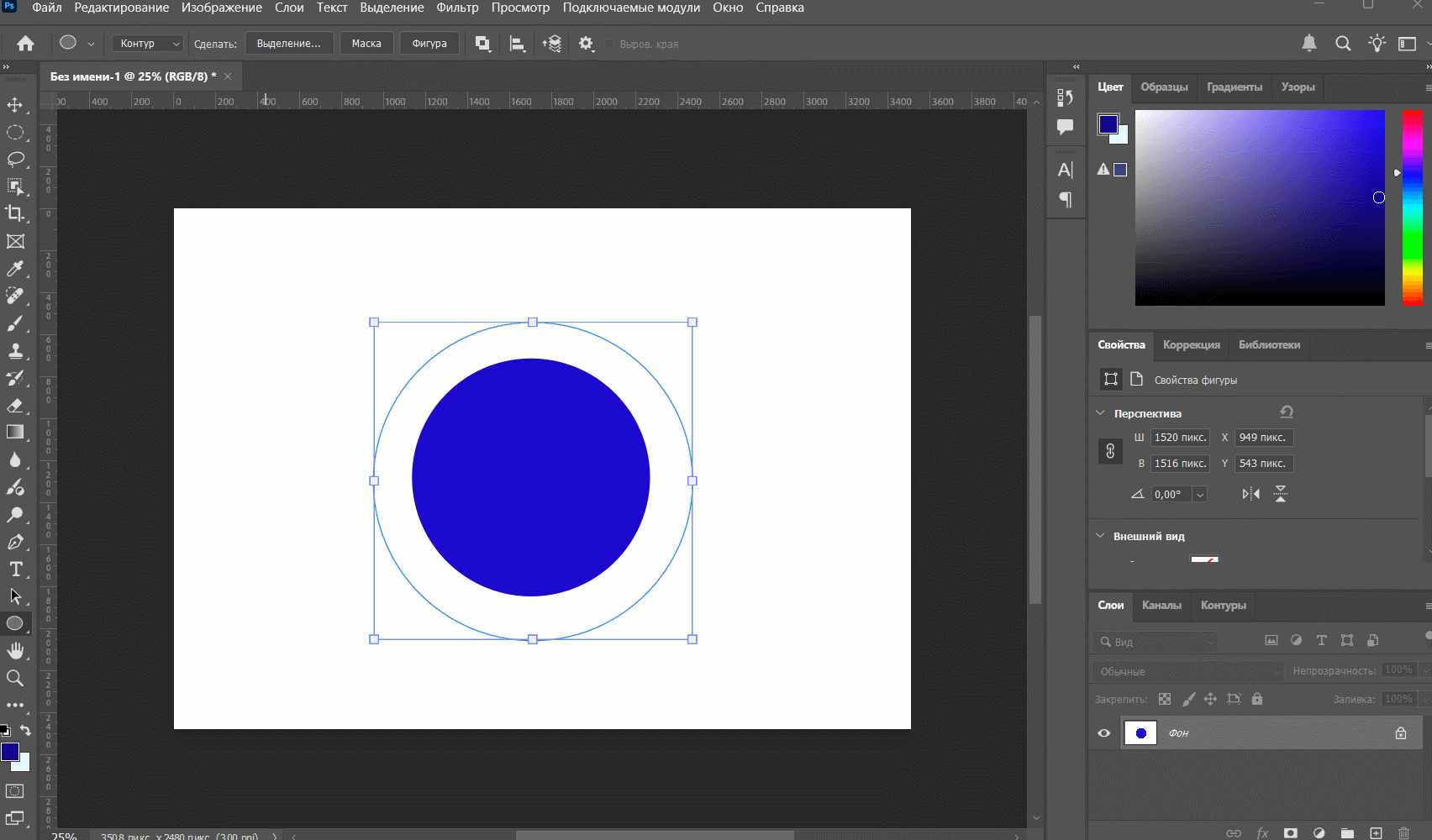Switch to the Каналы tab

(x=1161, y=605)
